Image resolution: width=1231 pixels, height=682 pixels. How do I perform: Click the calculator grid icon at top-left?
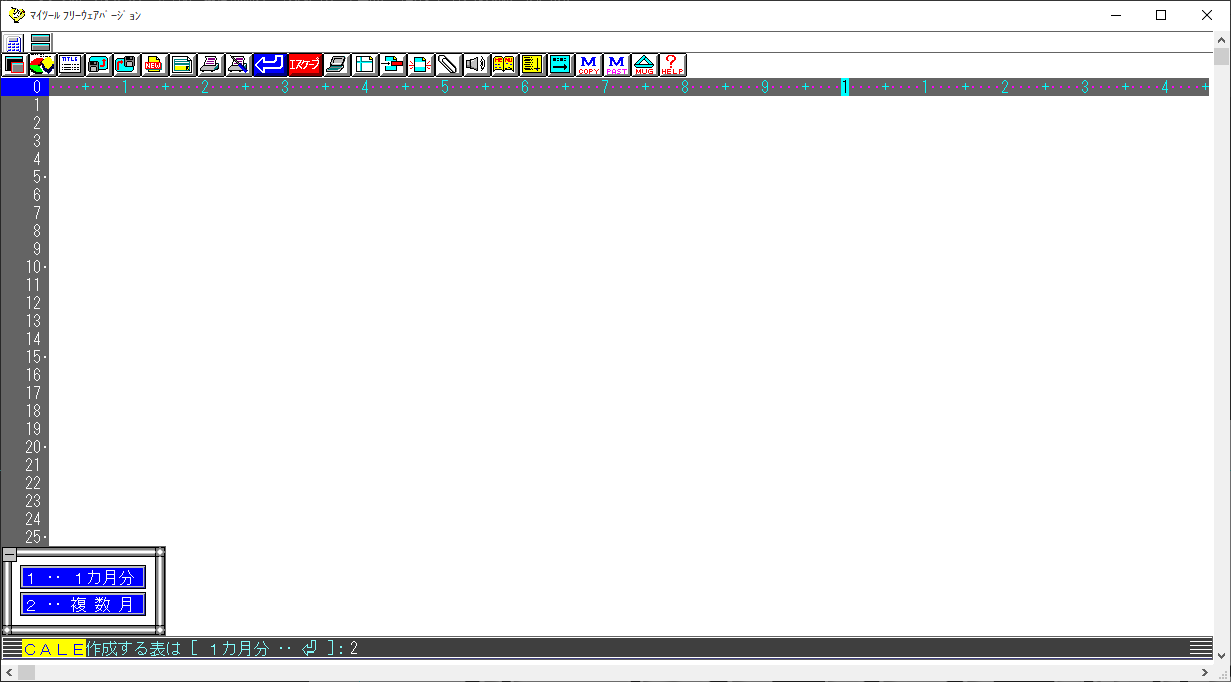(x=14, y=43)
